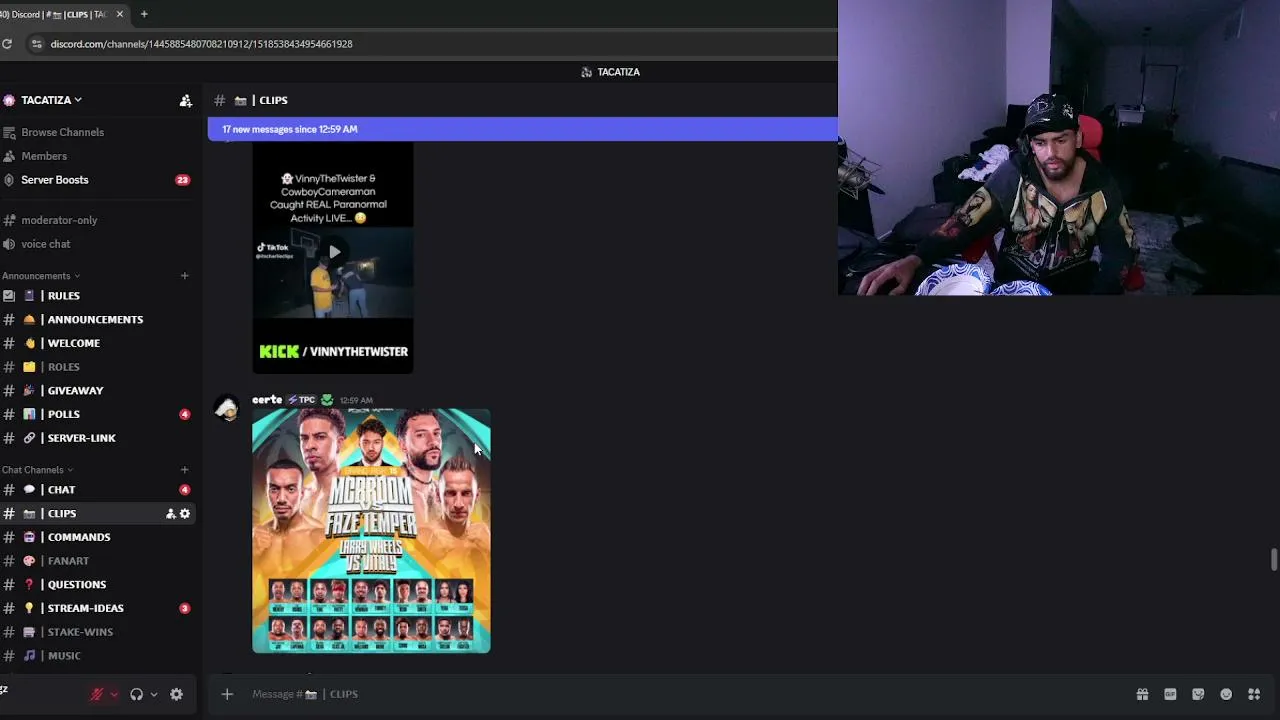Open the RULES channel
The height and width of the screenshot is (720, 1280).
tap(63, 296)
